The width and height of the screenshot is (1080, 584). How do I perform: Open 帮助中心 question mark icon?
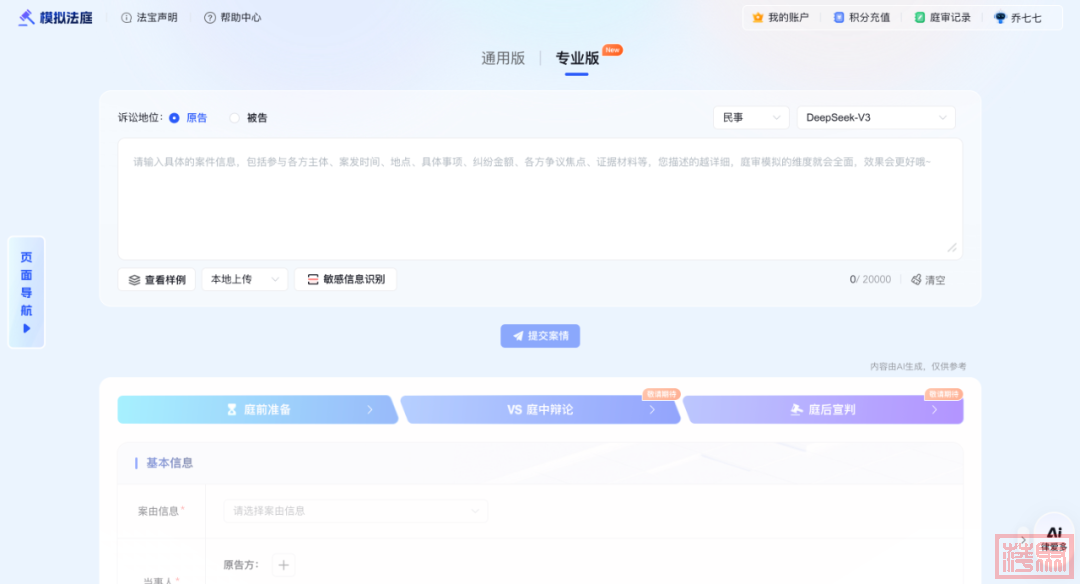[x=209, y=18]
